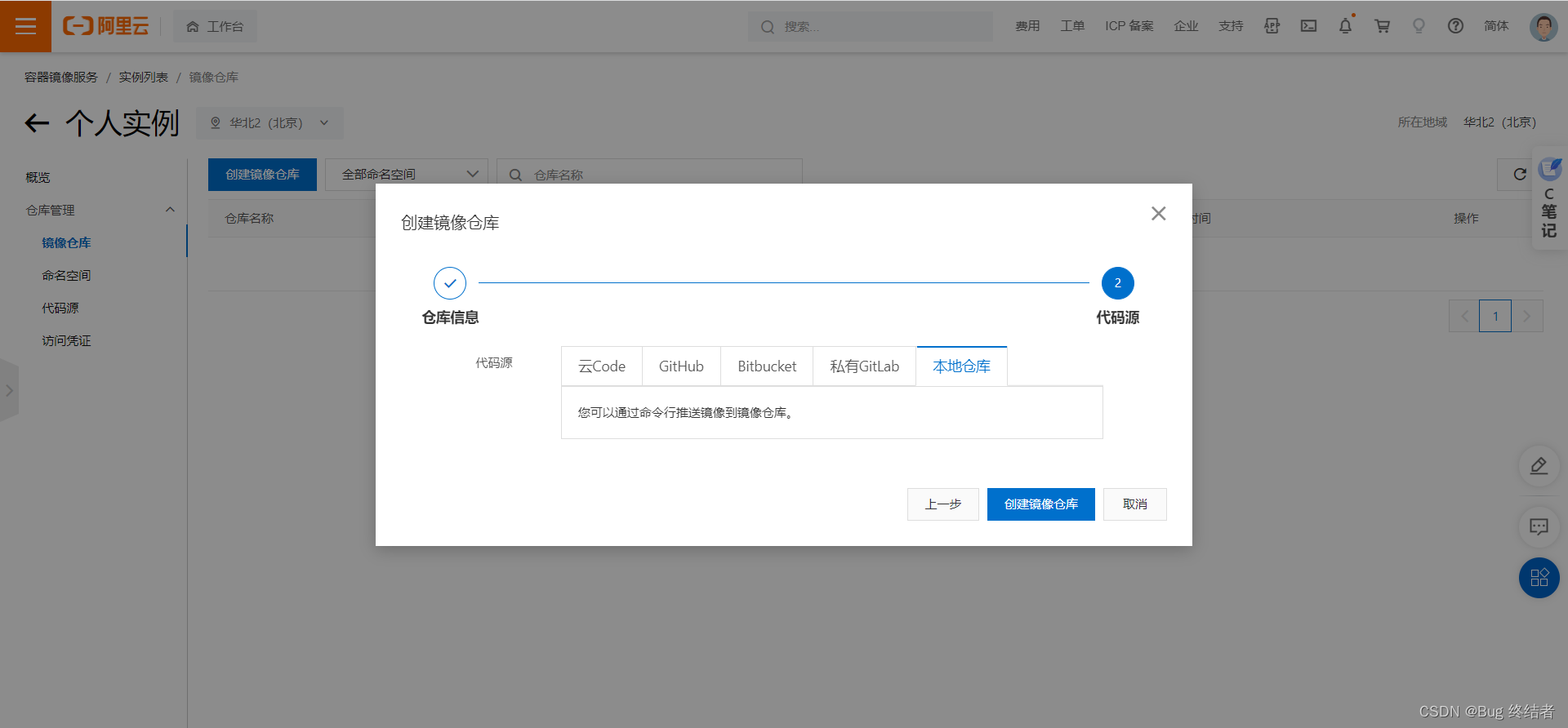Image resolution: width=1568 pixels, height=728 pixels.
Task: Open the help question mark icon
Action: [1455, 26]
